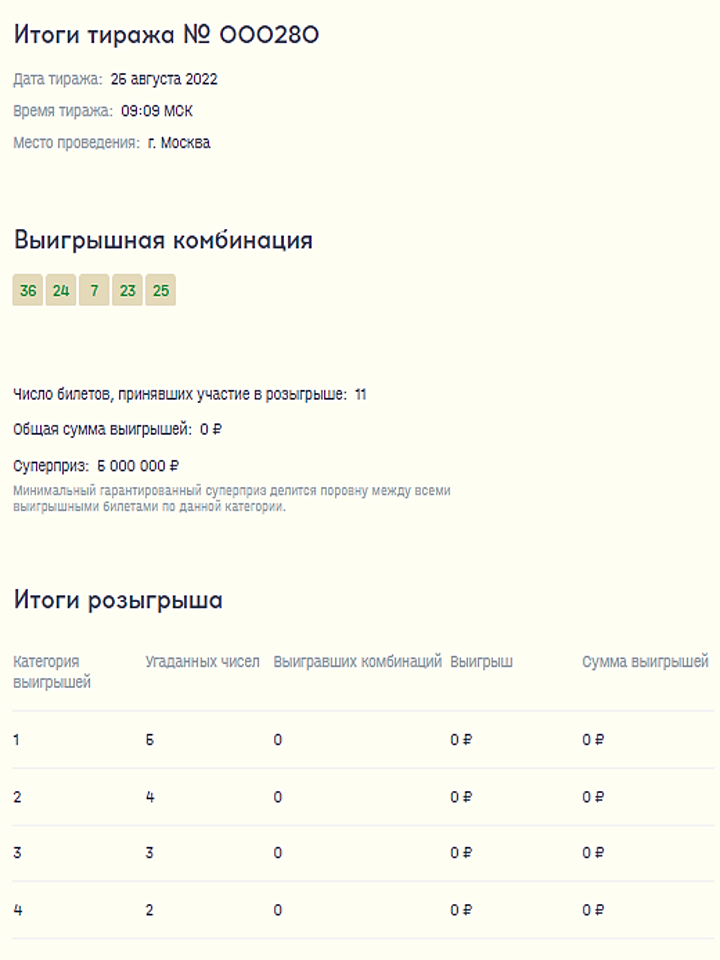Select winning number ball 24
The height and width of the screenshot is (960, 720).
[x=61, y=291]
